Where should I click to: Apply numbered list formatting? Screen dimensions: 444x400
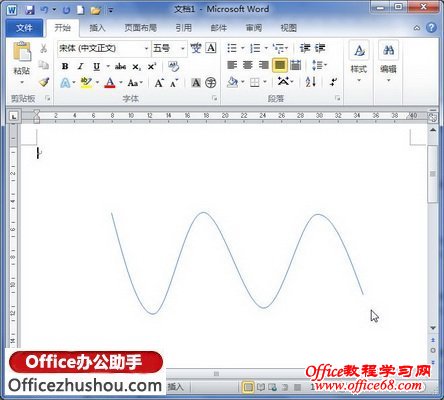click(x=255, y=48)
